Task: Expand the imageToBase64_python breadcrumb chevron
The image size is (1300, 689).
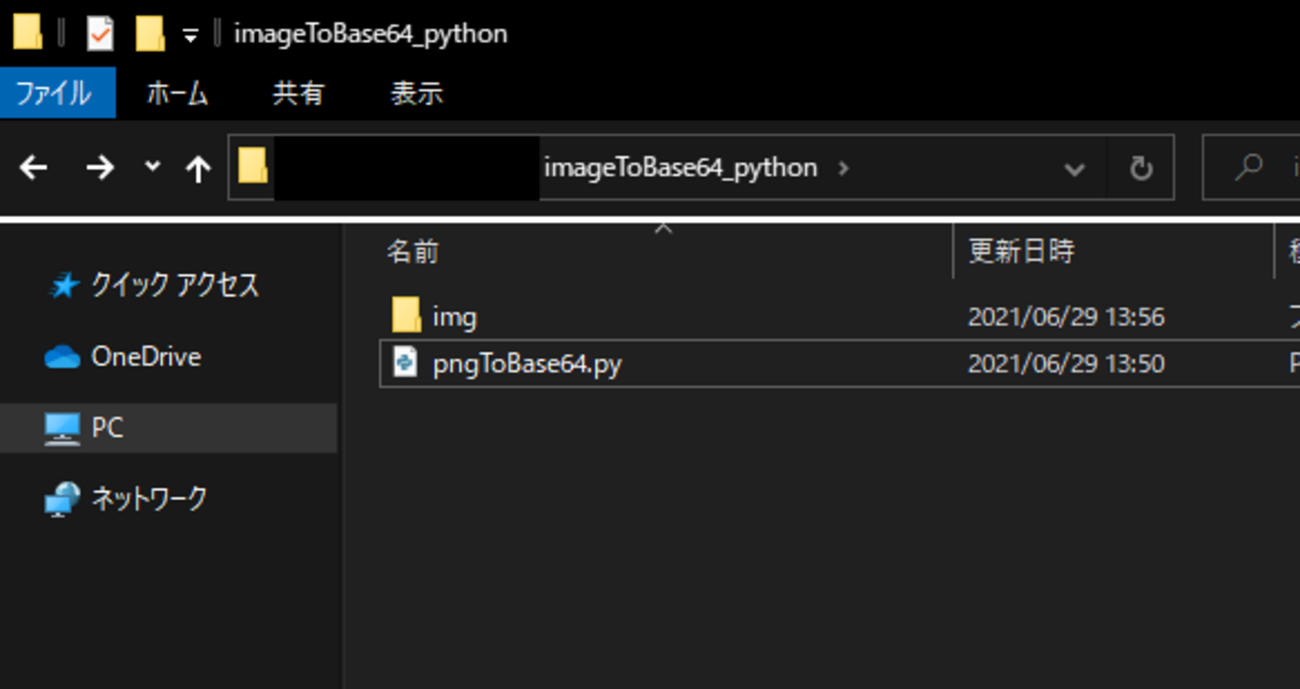Action: click(843, 168)
